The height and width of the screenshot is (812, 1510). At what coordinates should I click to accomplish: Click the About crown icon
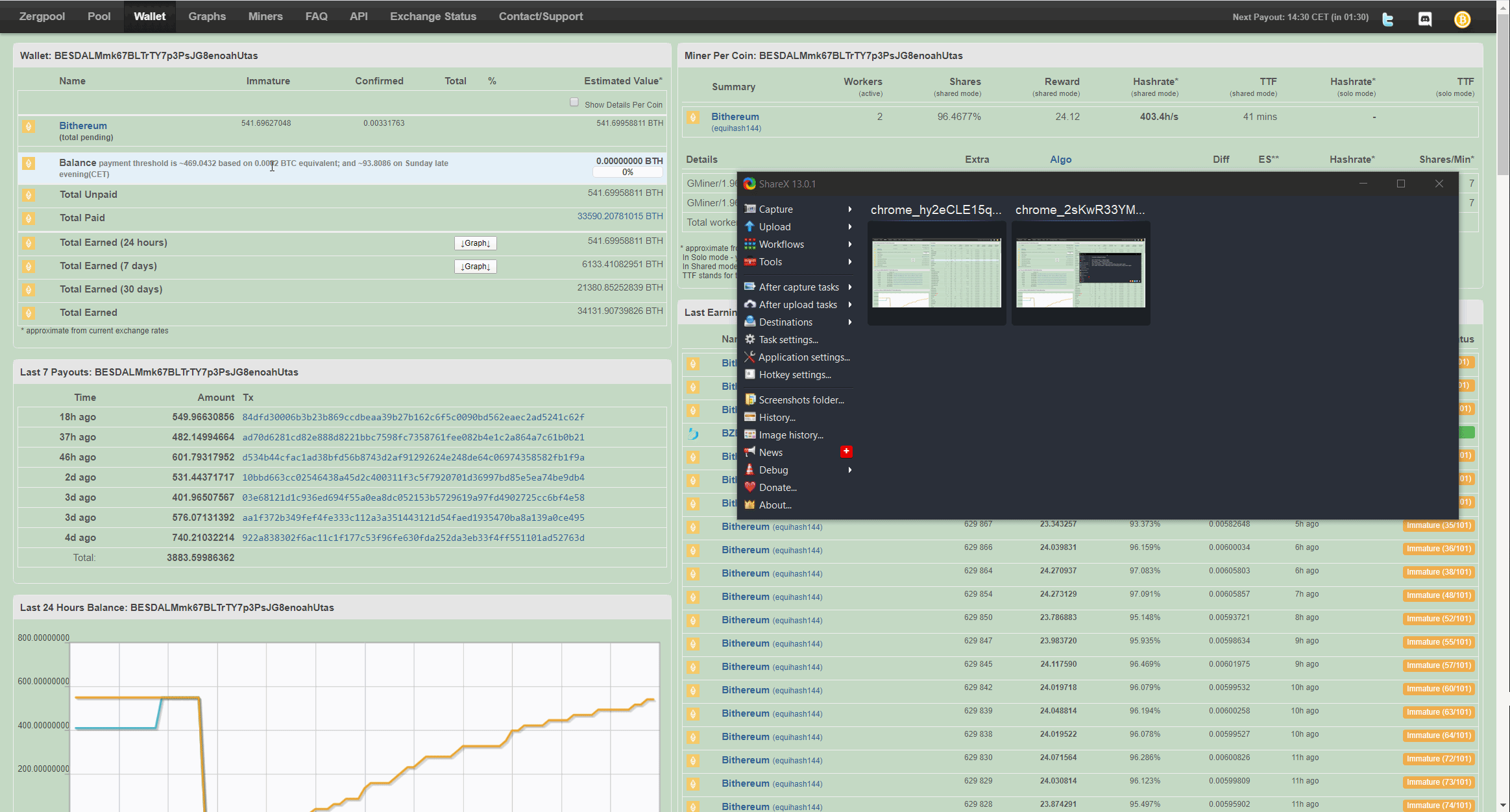[x=750, y=505]
